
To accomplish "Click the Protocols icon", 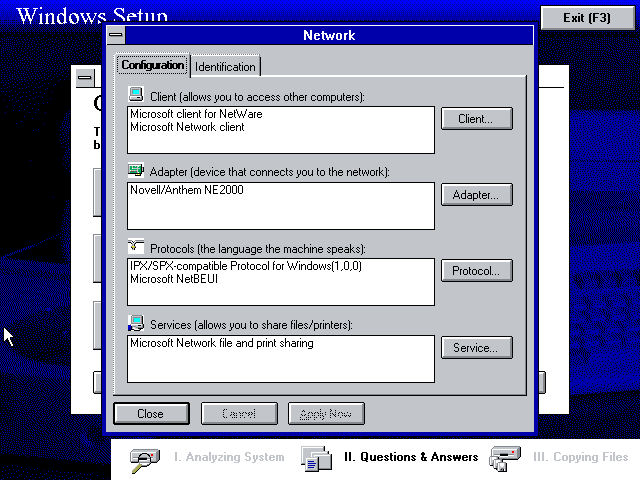I will click(136, 246).
